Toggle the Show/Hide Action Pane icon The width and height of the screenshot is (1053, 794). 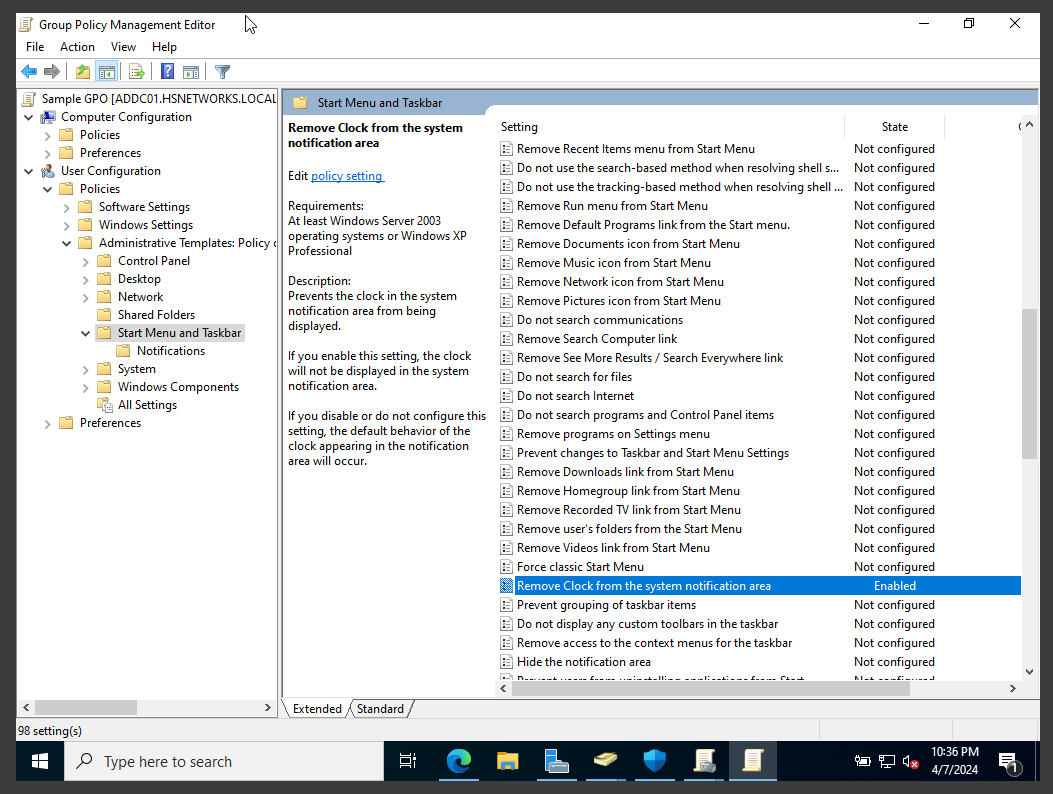click(190, 71)
